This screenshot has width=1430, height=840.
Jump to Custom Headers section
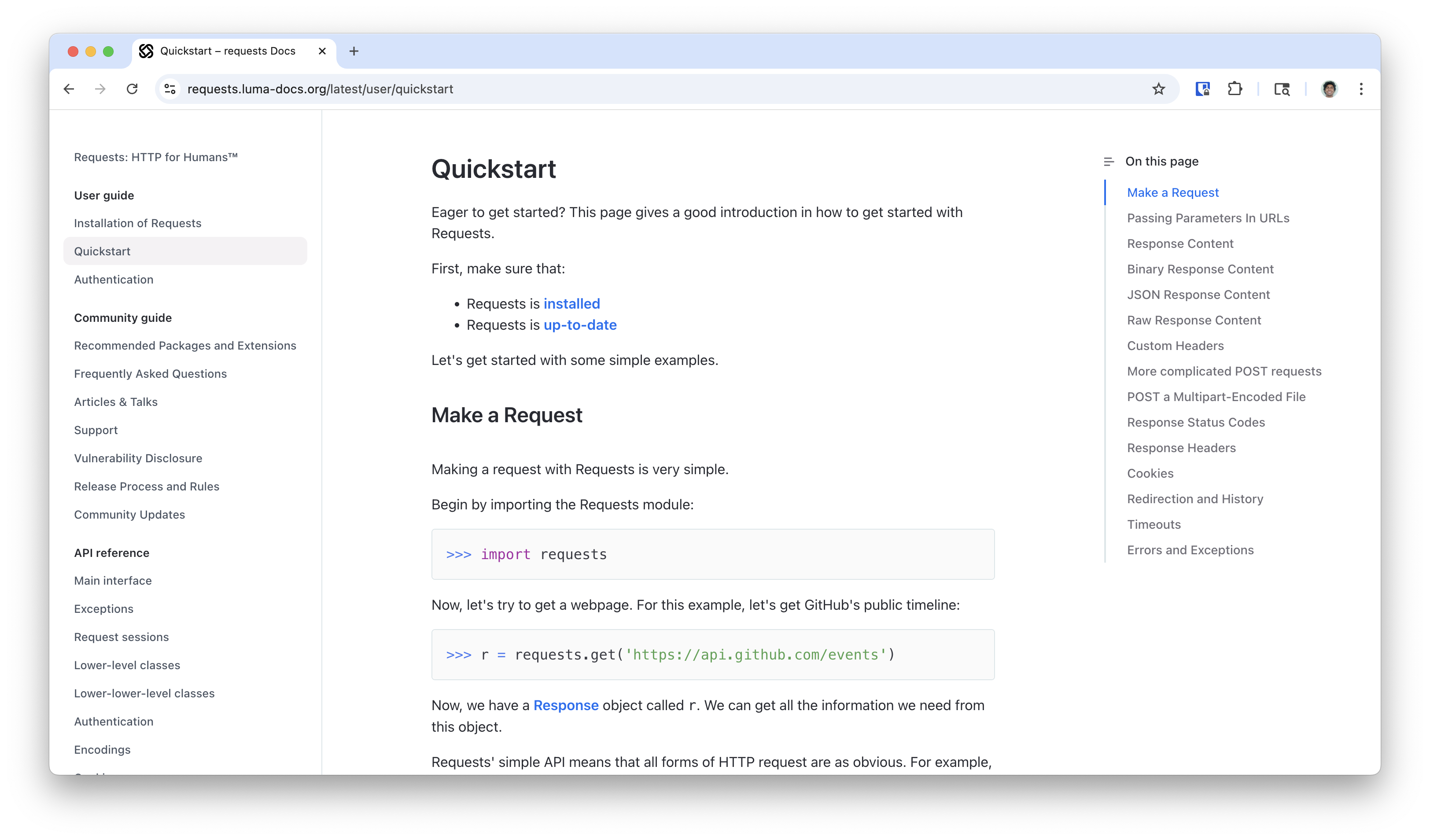click(x=1175, y=346)
